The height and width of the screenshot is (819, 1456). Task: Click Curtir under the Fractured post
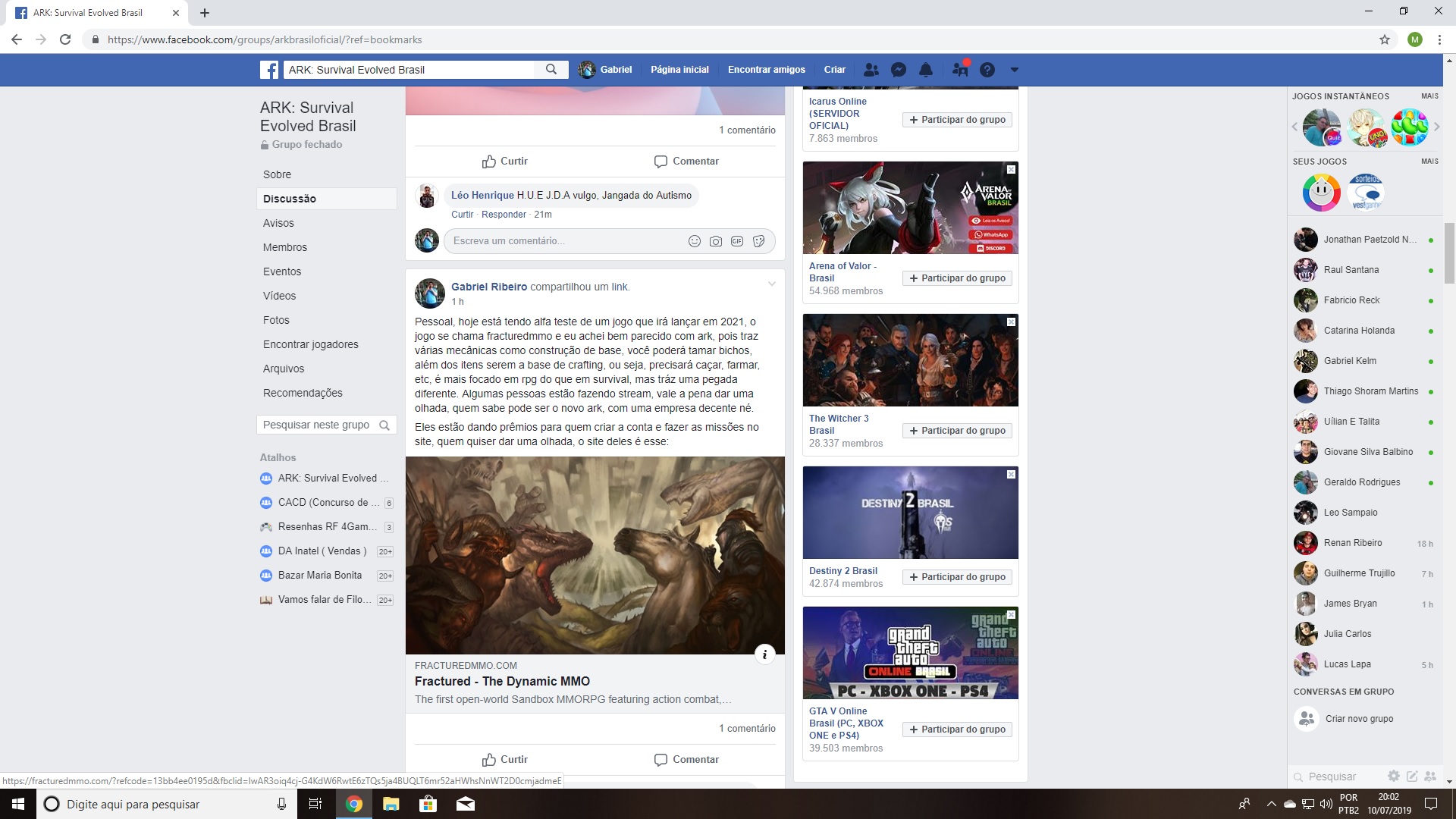pyautogui.click(x=504, y=759)
